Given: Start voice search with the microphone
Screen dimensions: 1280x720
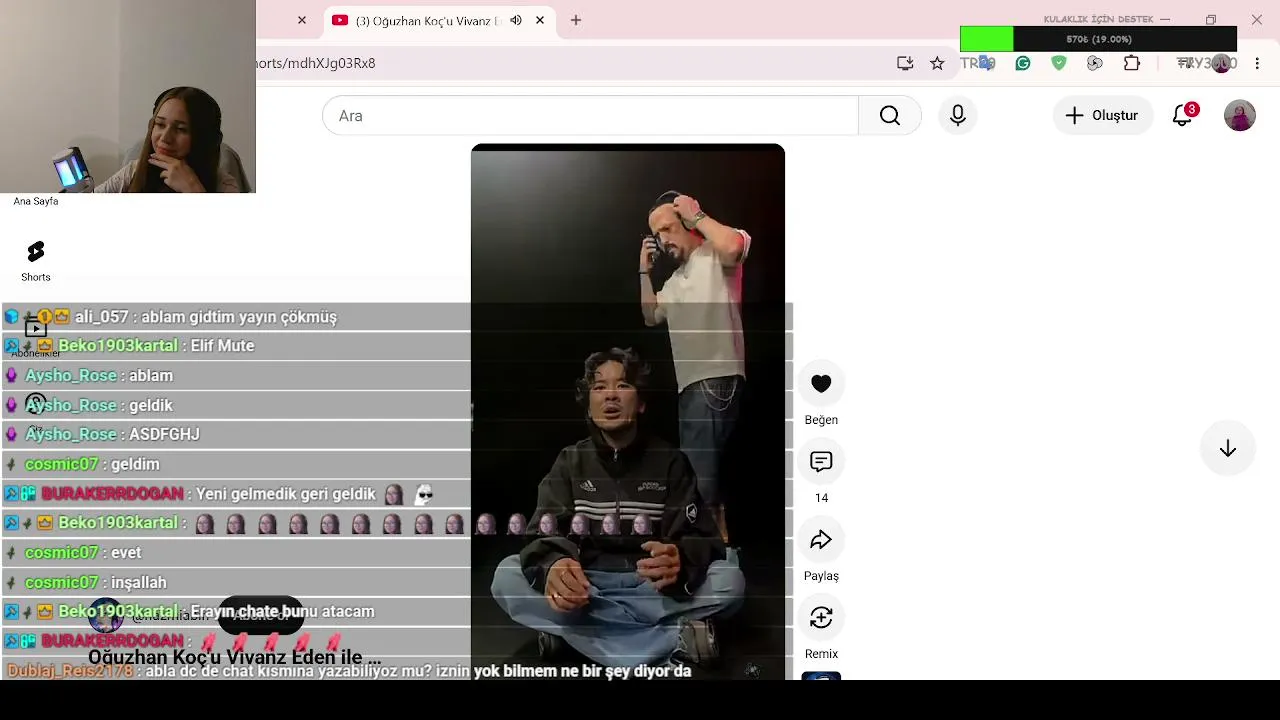Looking at the screenshot, I should point(958,116).
